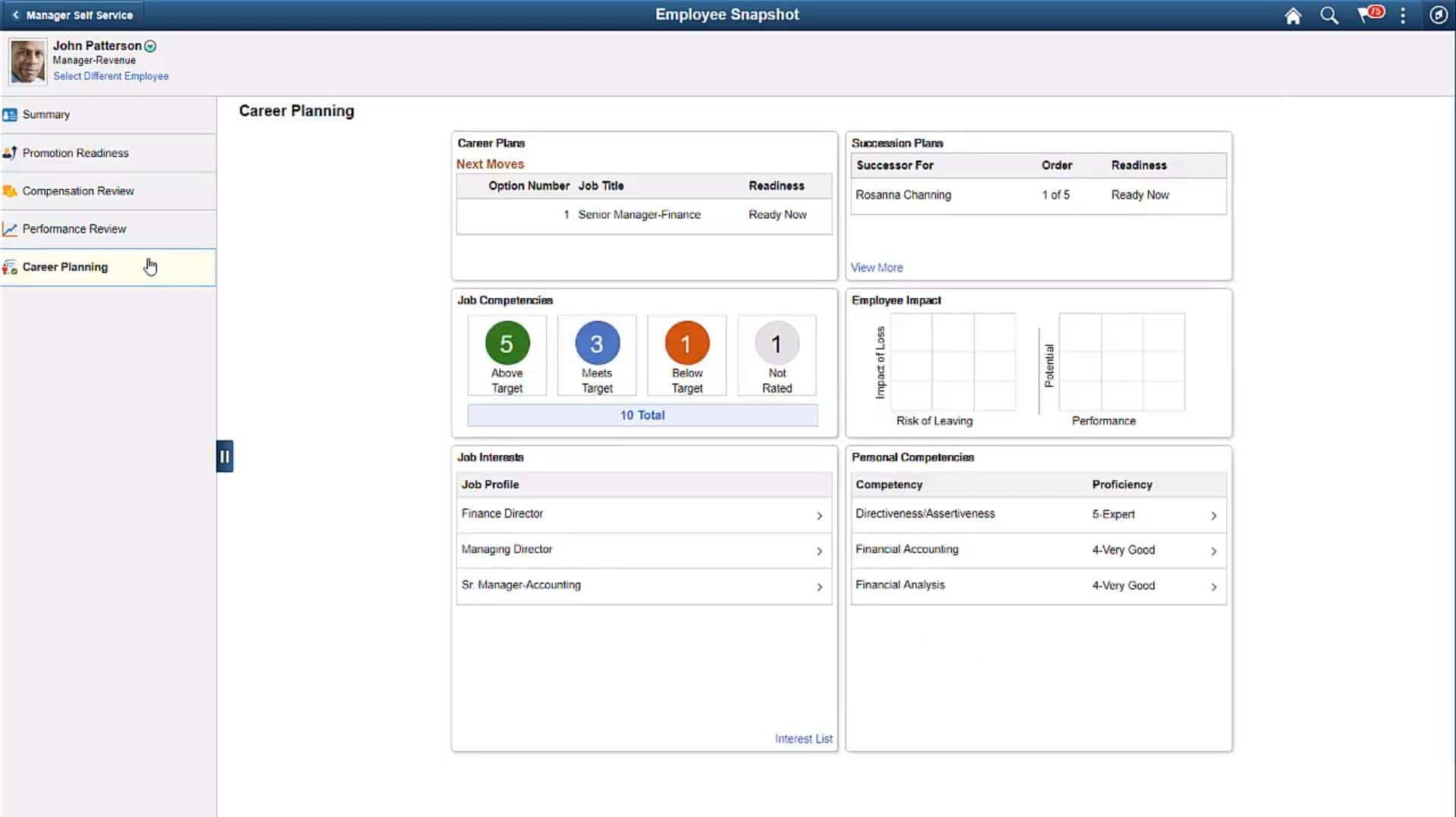
Task: Switch to the Promotion Readiness tab
Action: click(11, 152)
